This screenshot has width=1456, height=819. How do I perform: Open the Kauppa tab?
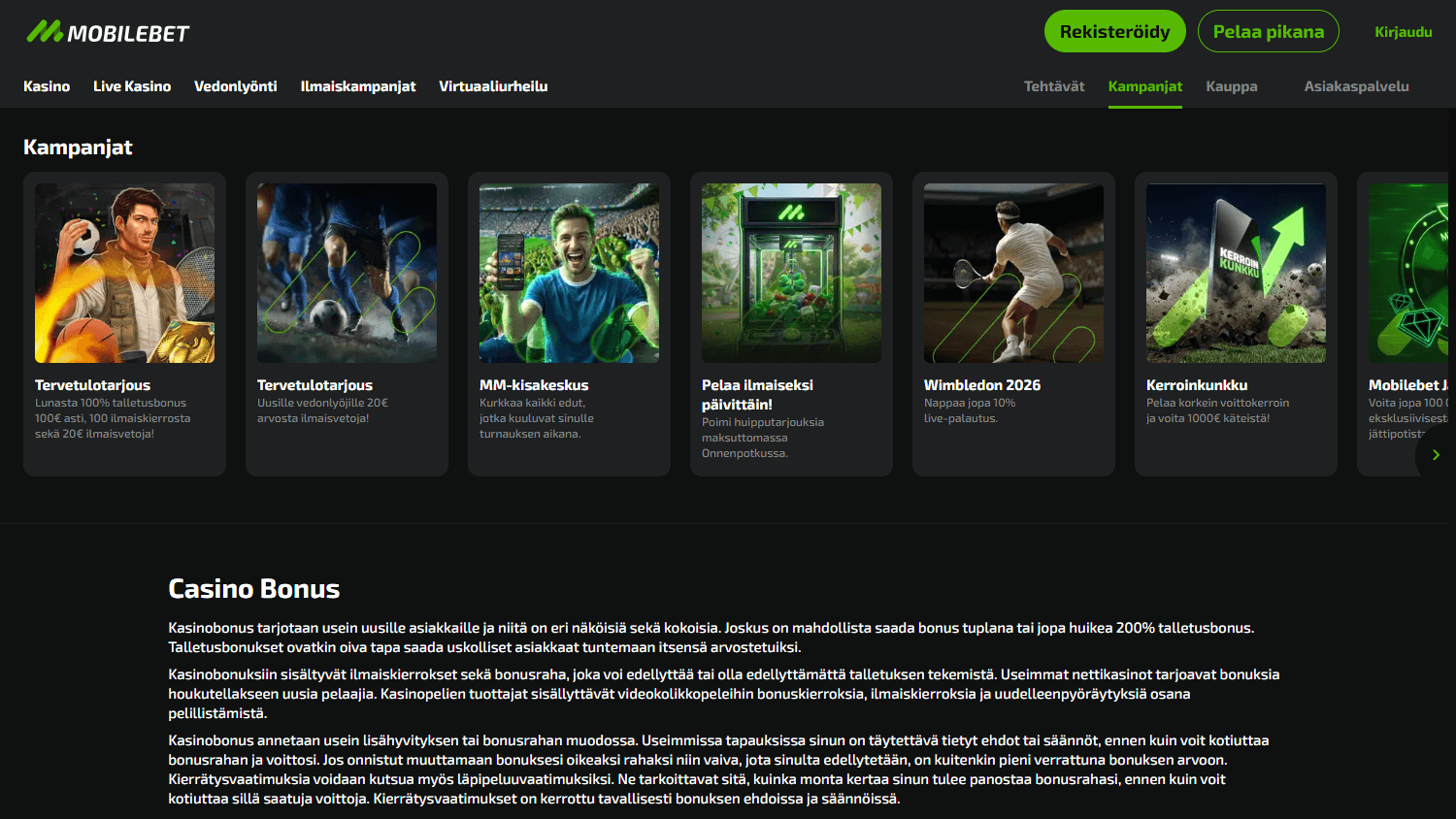1231,86
